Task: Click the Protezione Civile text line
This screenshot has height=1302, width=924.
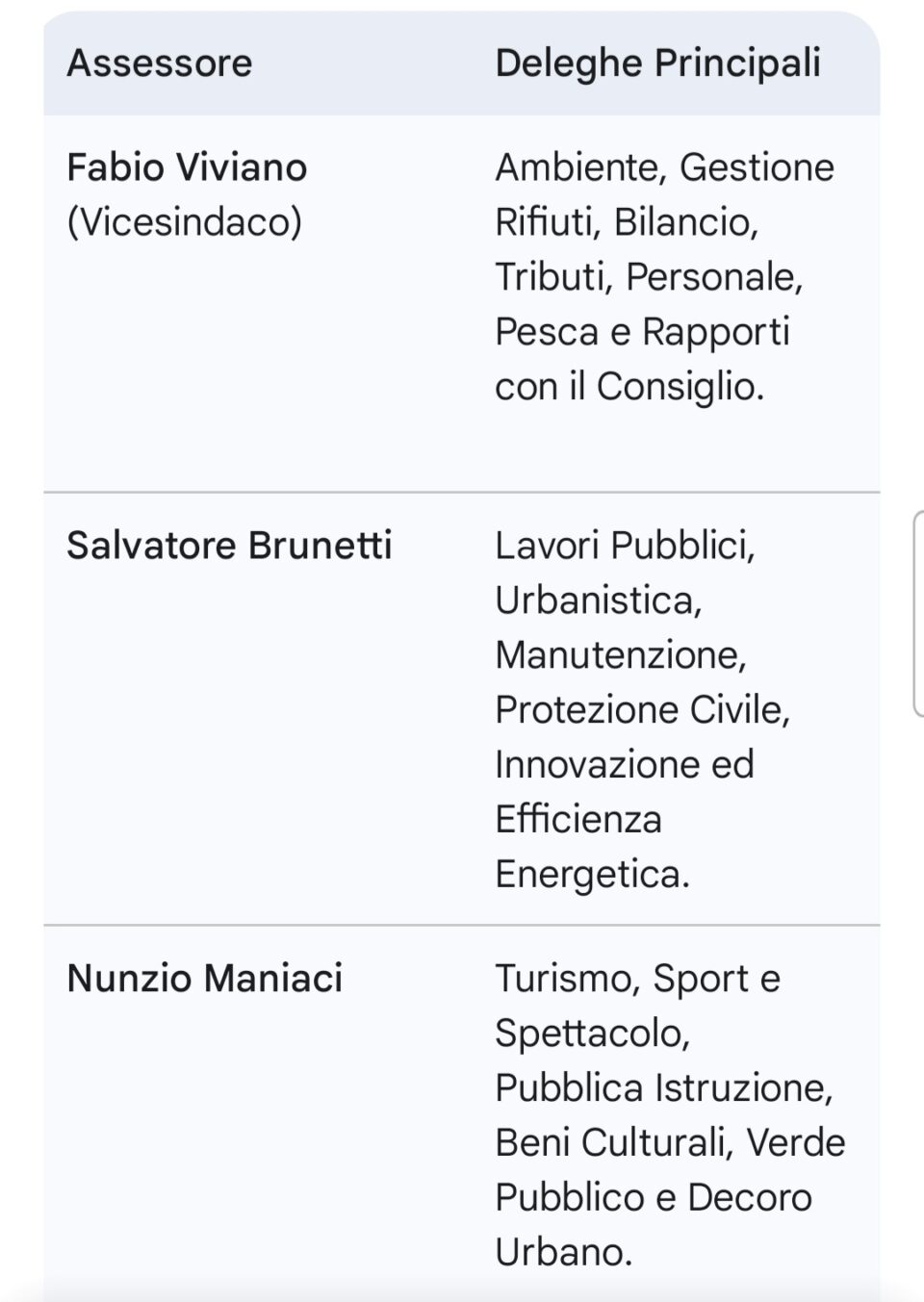Action: [642, 710]
